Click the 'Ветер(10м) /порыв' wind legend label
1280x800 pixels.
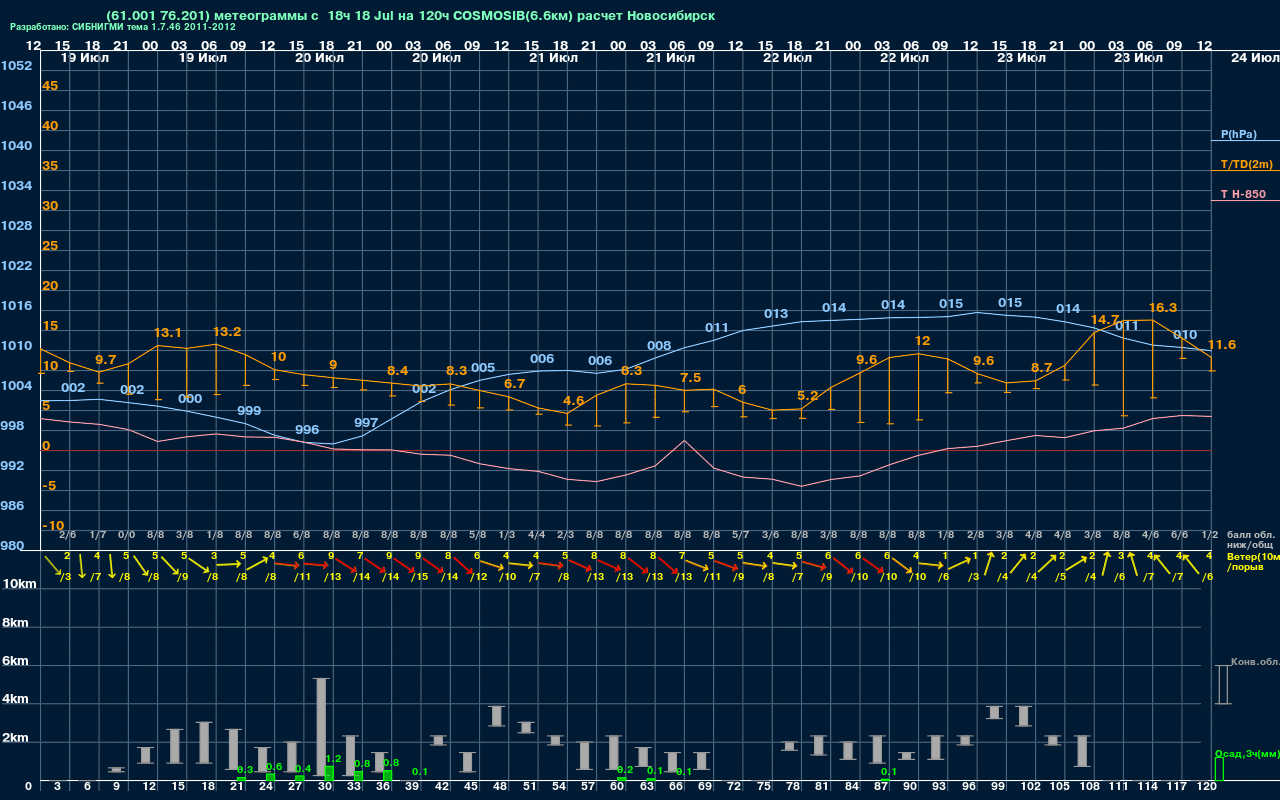[1252, 561]
